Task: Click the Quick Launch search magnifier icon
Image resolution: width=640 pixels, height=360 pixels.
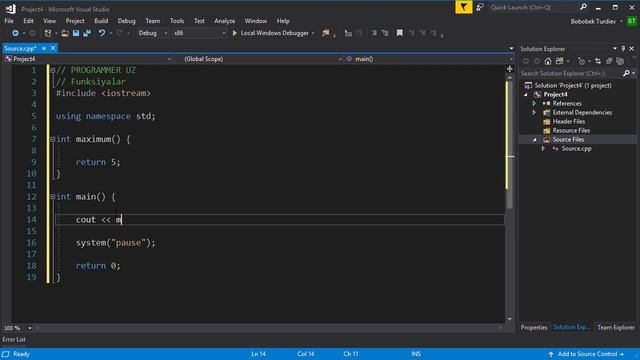Action: click(x=584, y=7)
